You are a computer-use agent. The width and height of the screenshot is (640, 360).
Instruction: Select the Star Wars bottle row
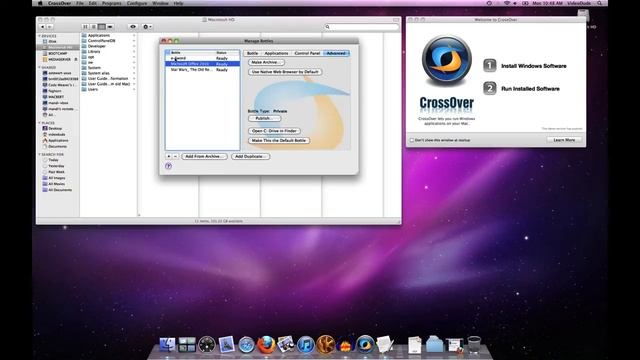(202, 70)
